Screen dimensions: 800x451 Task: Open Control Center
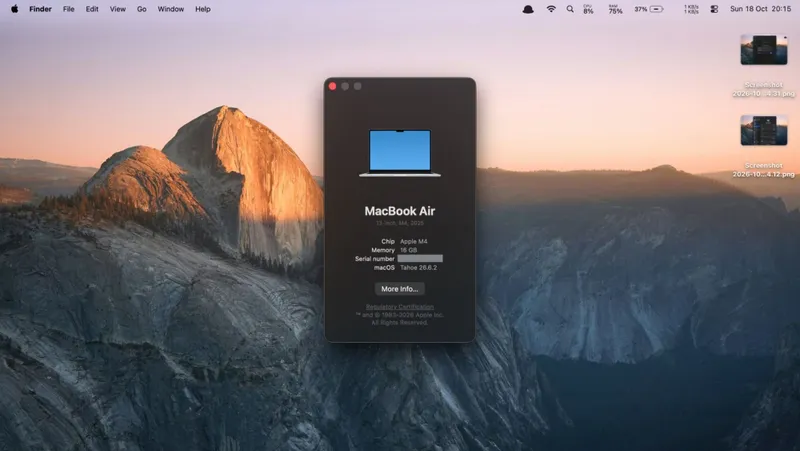(x=714, y=9)
